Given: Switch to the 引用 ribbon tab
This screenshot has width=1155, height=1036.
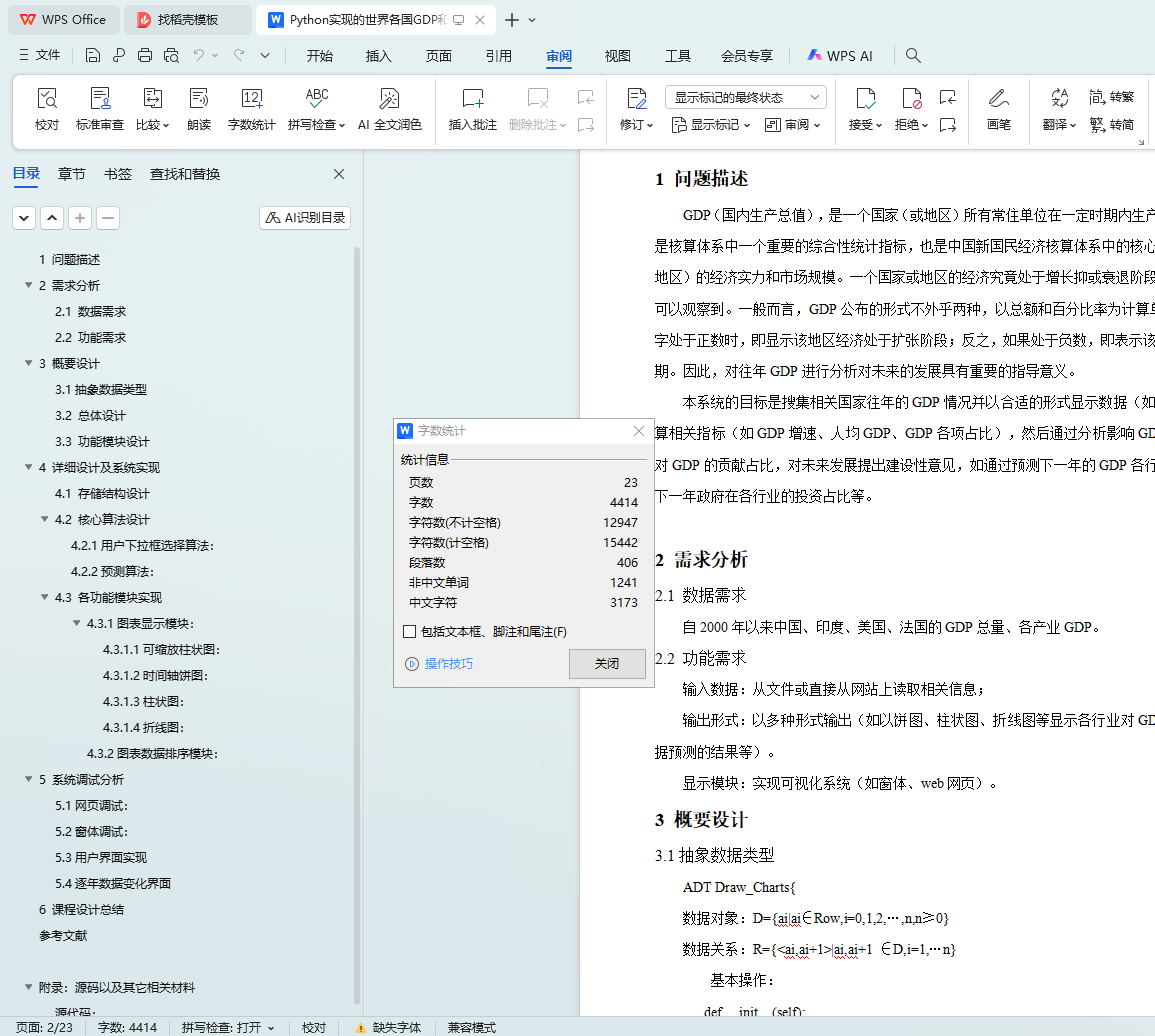Looking at the screenshot, I should pos(499,55).
